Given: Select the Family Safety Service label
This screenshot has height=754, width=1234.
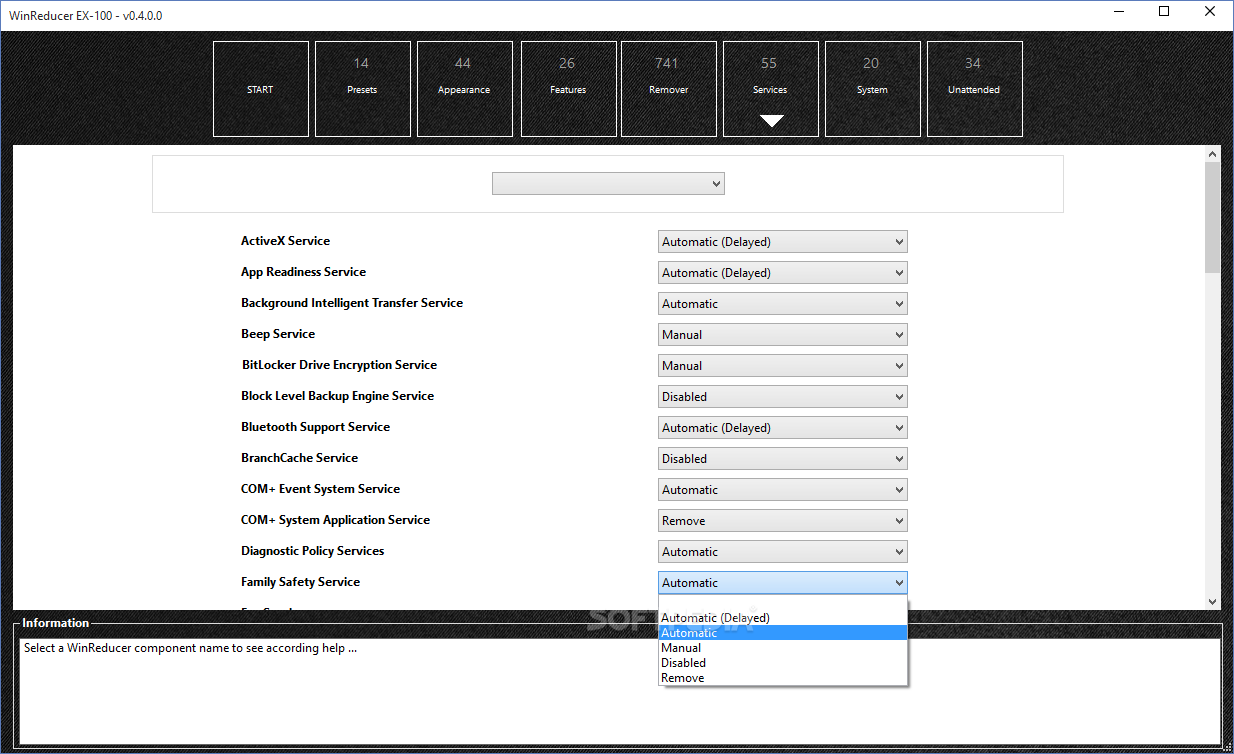Looking at the screenshot, I should (x=300, y=582).
